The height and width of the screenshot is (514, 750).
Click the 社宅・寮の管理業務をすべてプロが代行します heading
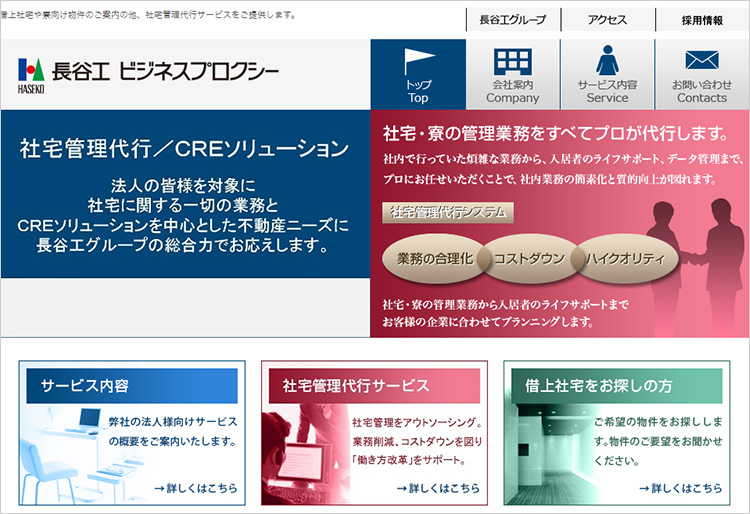pyautogui.click(x=556, y=133)
